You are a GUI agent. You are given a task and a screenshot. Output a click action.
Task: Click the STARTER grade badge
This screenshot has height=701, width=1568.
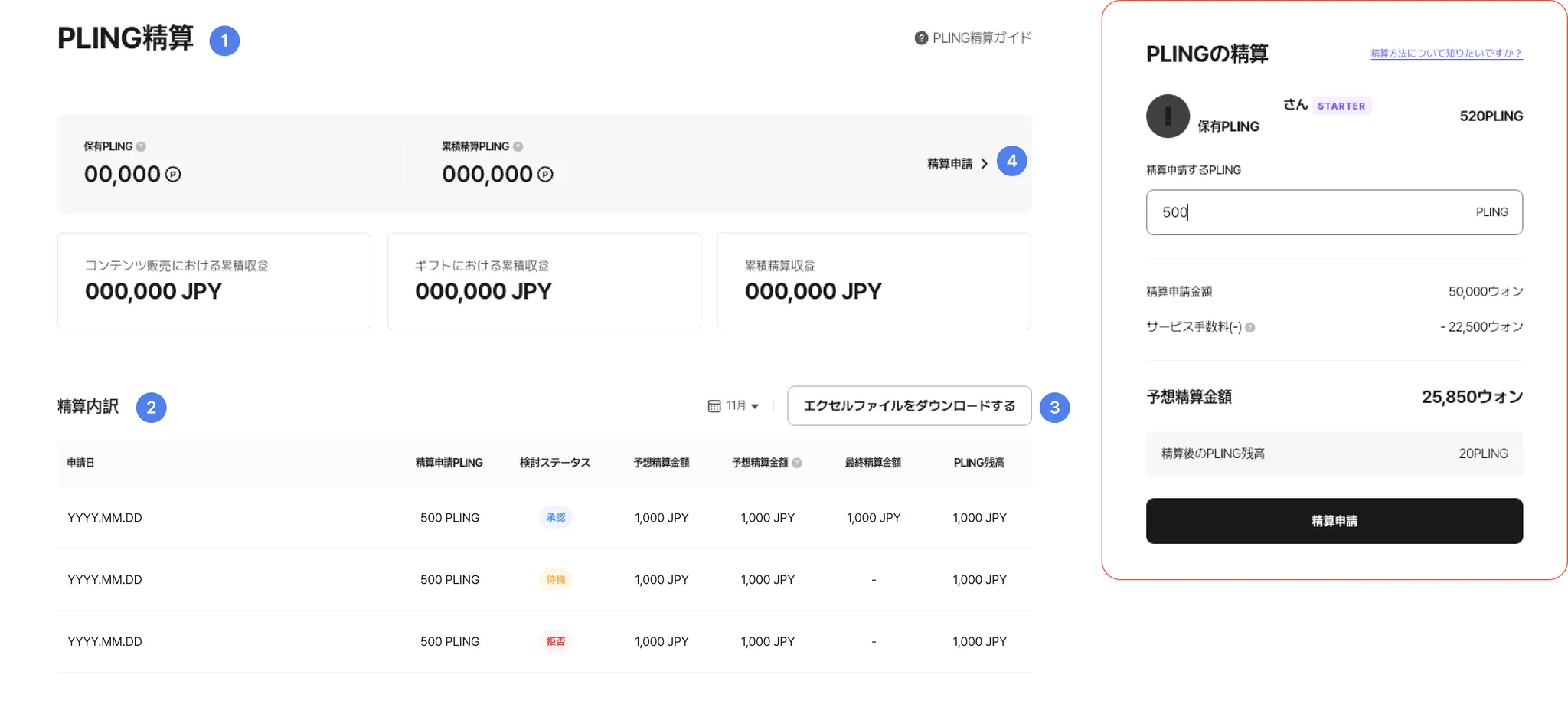pyautogui.click(x=1341, y=106)
